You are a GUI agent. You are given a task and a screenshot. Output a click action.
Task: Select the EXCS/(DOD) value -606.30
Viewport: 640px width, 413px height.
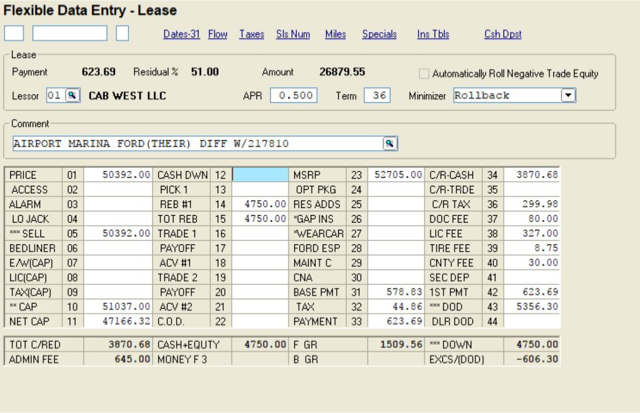tap(532, 360)
